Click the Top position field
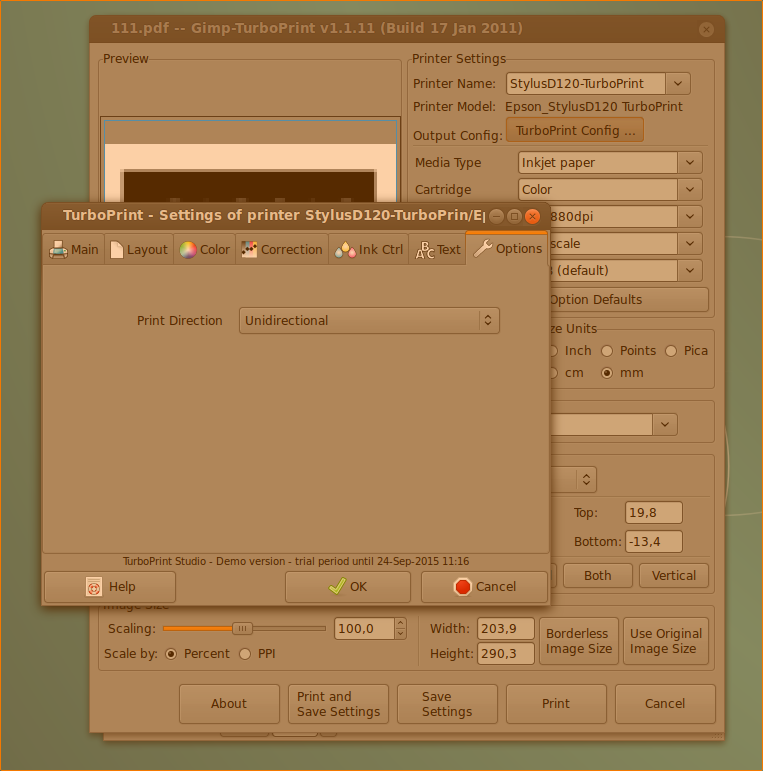 [654, 513]
